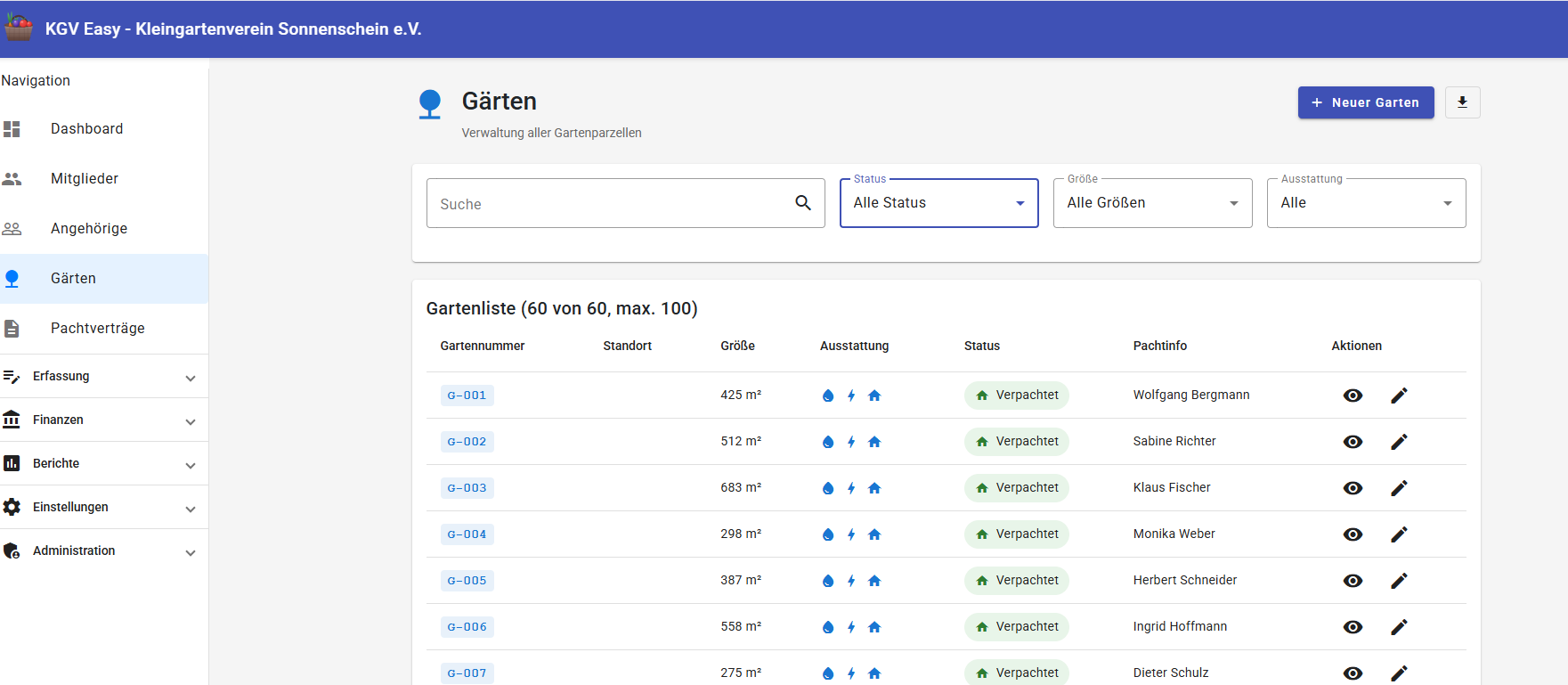Edit garden G-005 with pencil icon
The width and height of the screenshot is (1568, 685).
pyautogui.click(x=1399, y=581)
